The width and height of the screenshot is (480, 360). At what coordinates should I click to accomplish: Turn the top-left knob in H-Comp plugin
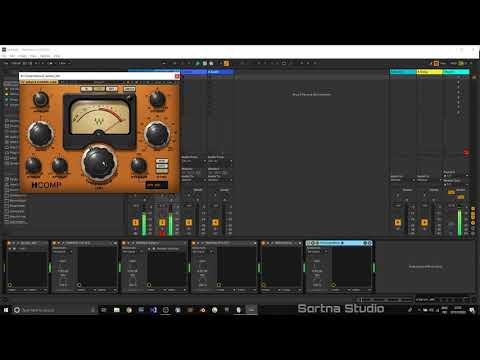(41, 99)
